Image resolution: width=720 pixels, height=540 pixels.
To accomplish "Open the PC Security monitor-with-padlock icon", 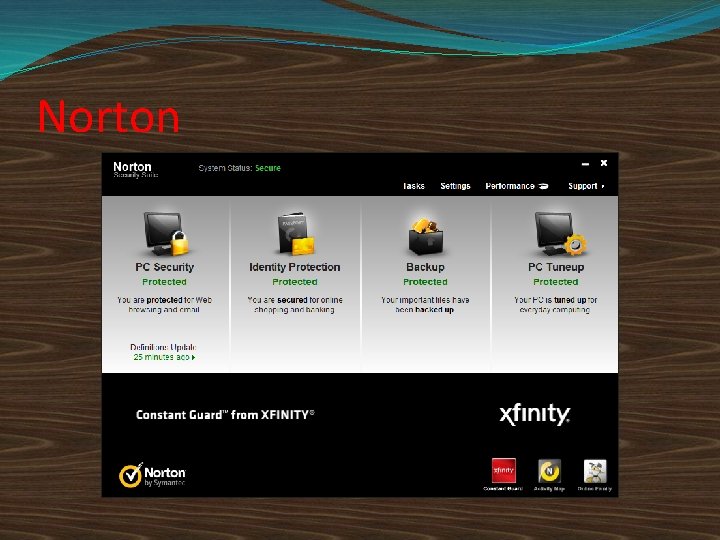I will [x=166, y=233].
